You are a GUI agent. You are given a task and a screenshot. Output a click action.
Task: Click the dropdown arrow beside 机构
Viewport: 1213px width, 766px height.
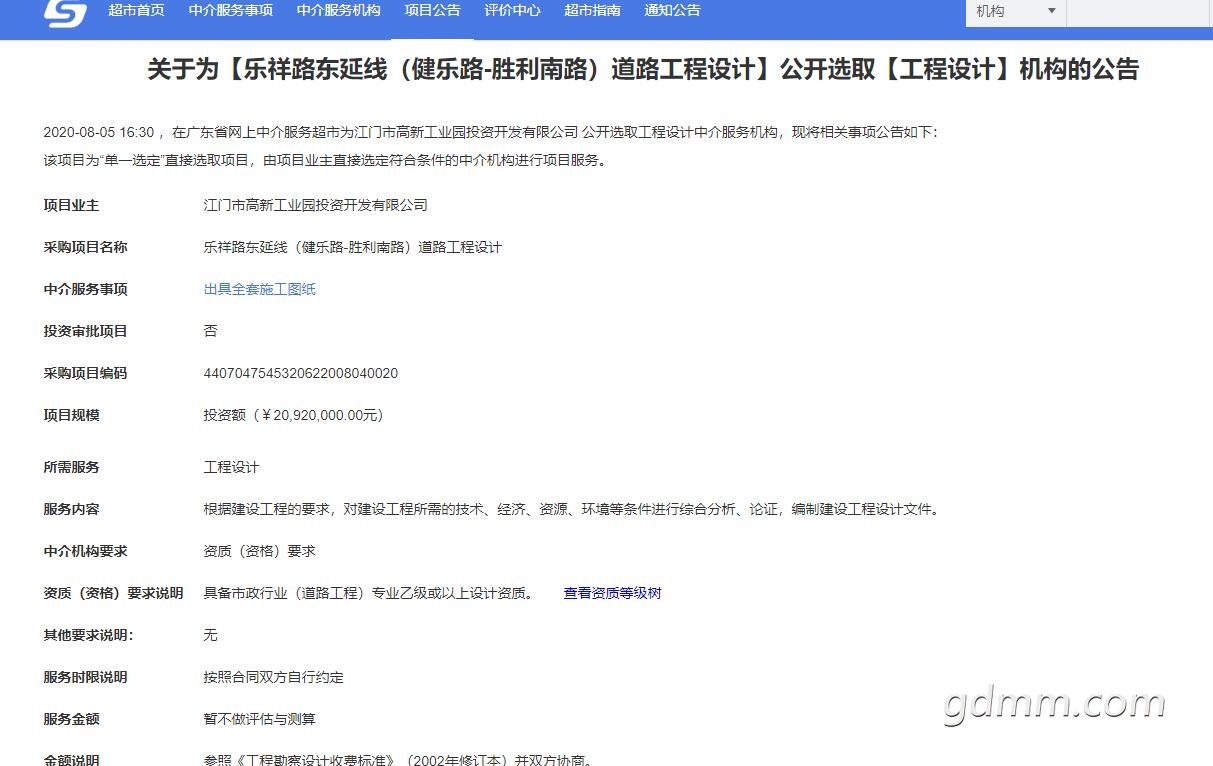click(x=1053, y=11)
